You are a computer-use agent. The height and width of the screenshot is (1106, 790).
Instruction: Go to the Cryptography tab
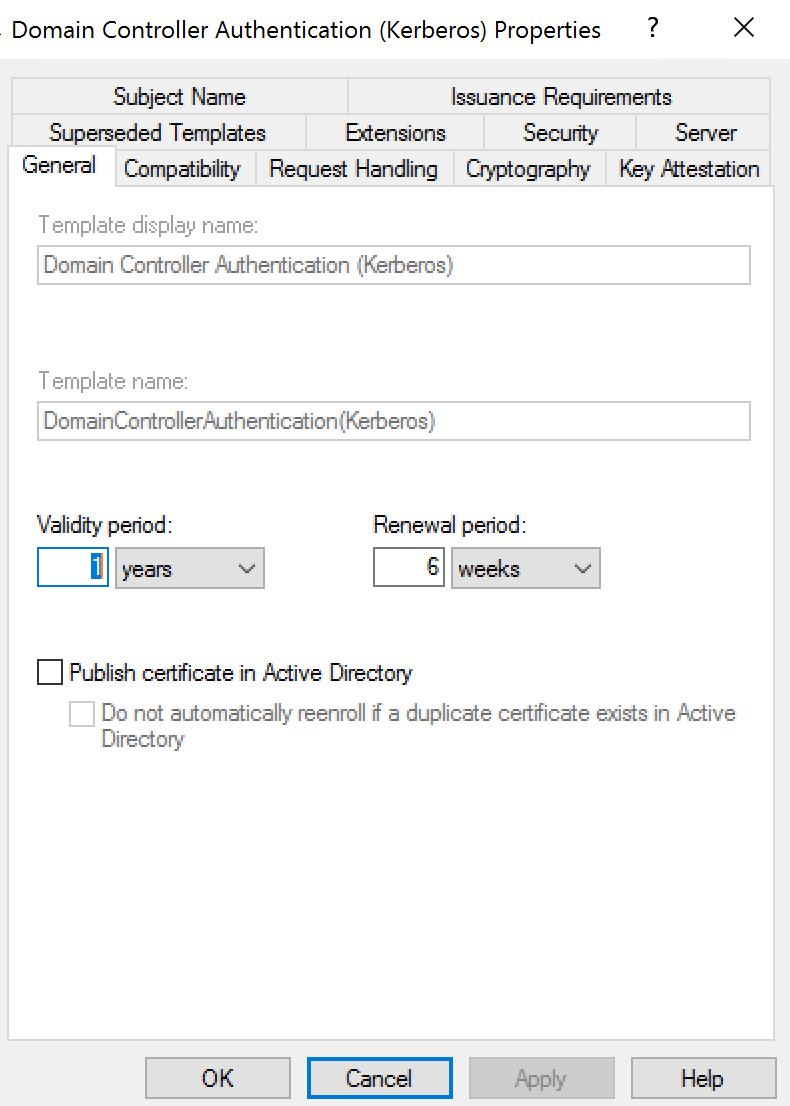[x=528, y=169]
